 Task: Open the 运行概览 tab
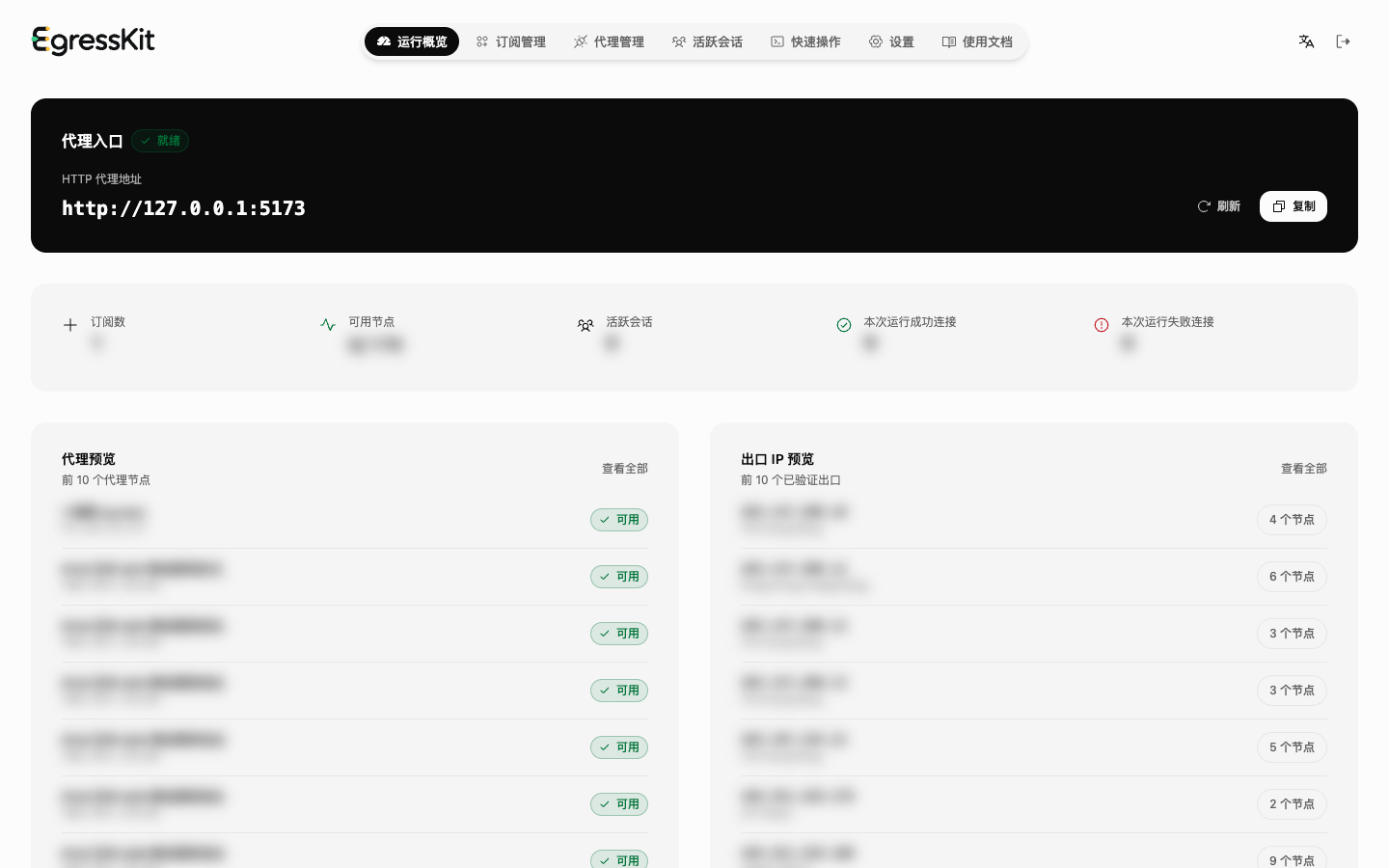pos(412,41)
